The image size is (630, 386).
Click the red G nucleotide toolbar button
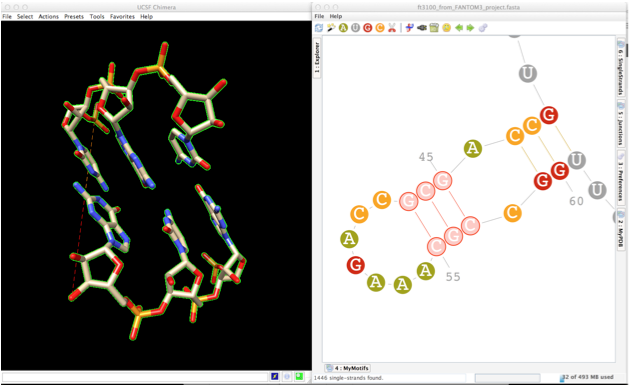pyautogui.click(x=368, y=28)
